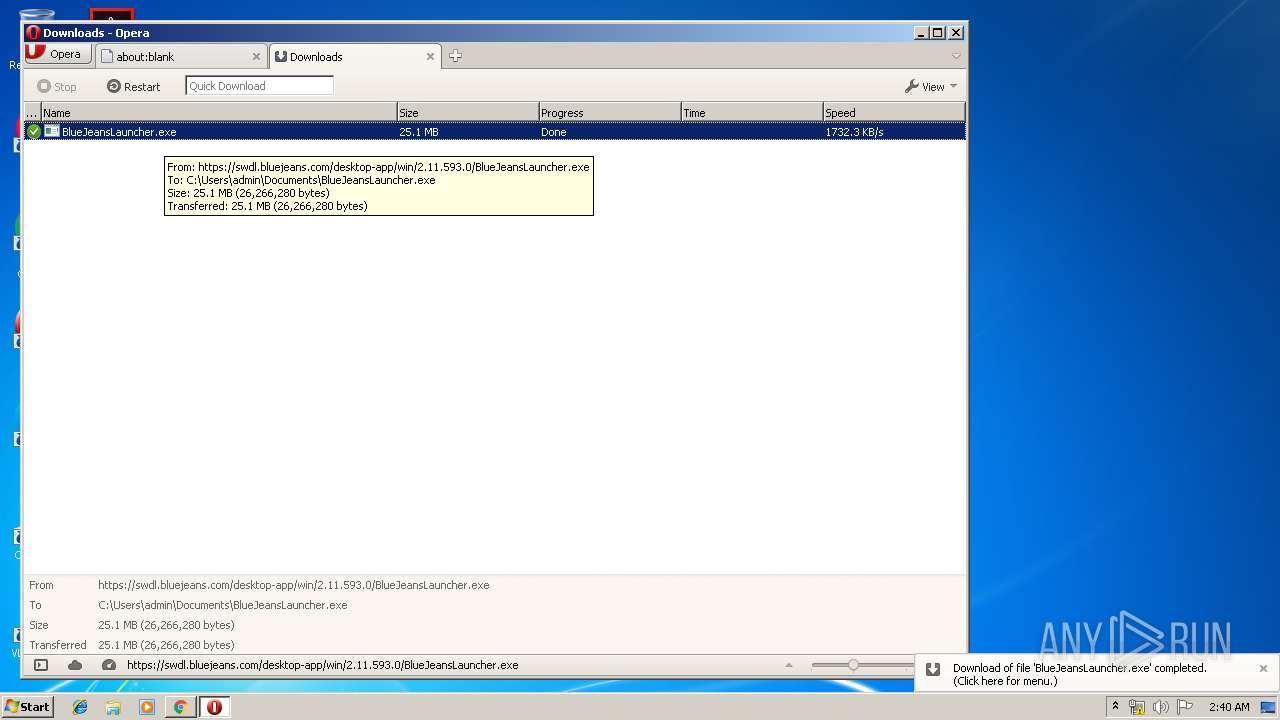The width and height of the screenshot is (1280, 720).
Task: Click the To path in details pane
Action: click(x=222, y=605)
